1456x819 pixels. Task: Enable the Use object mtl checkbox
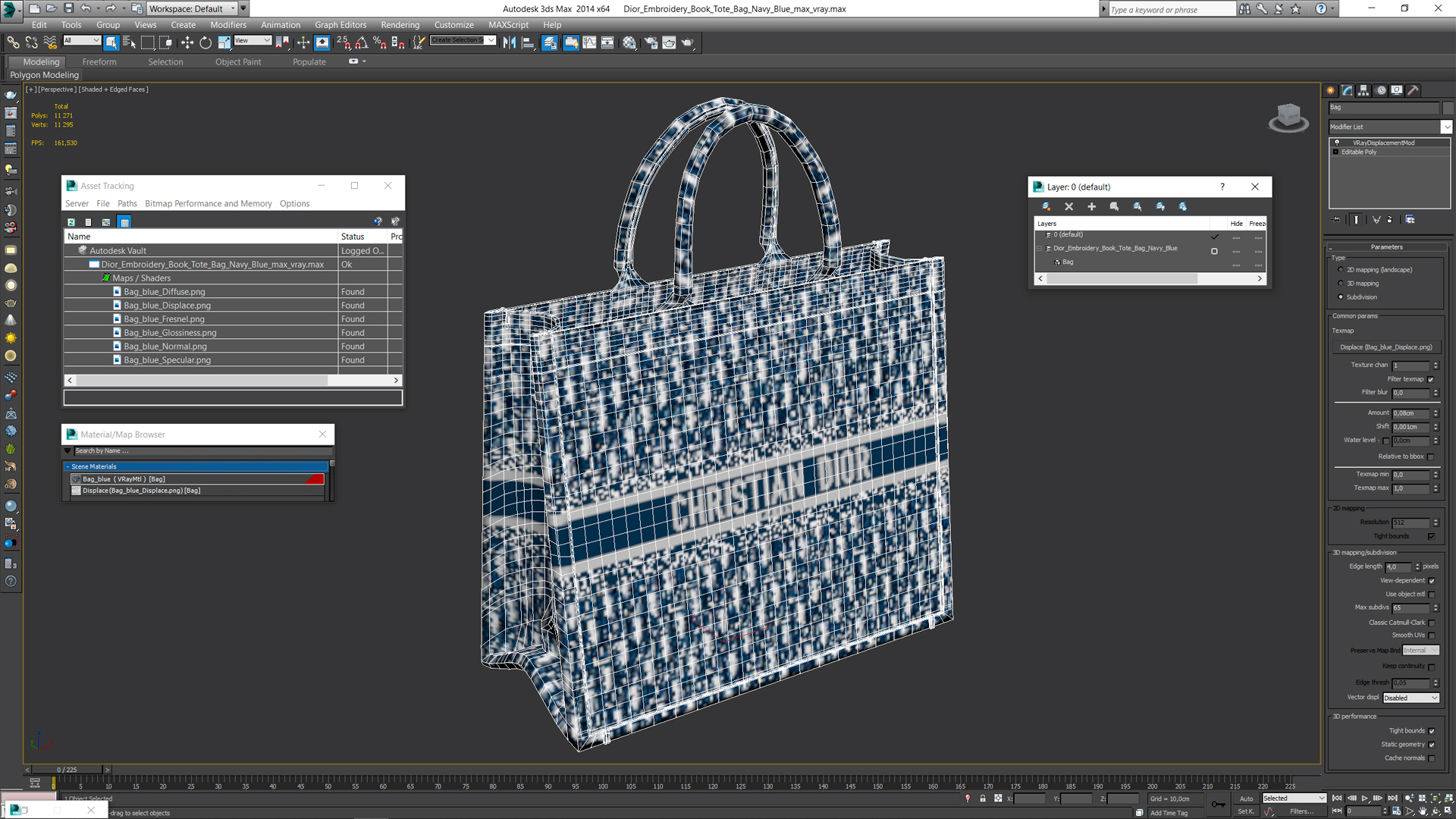point(1432,595)
